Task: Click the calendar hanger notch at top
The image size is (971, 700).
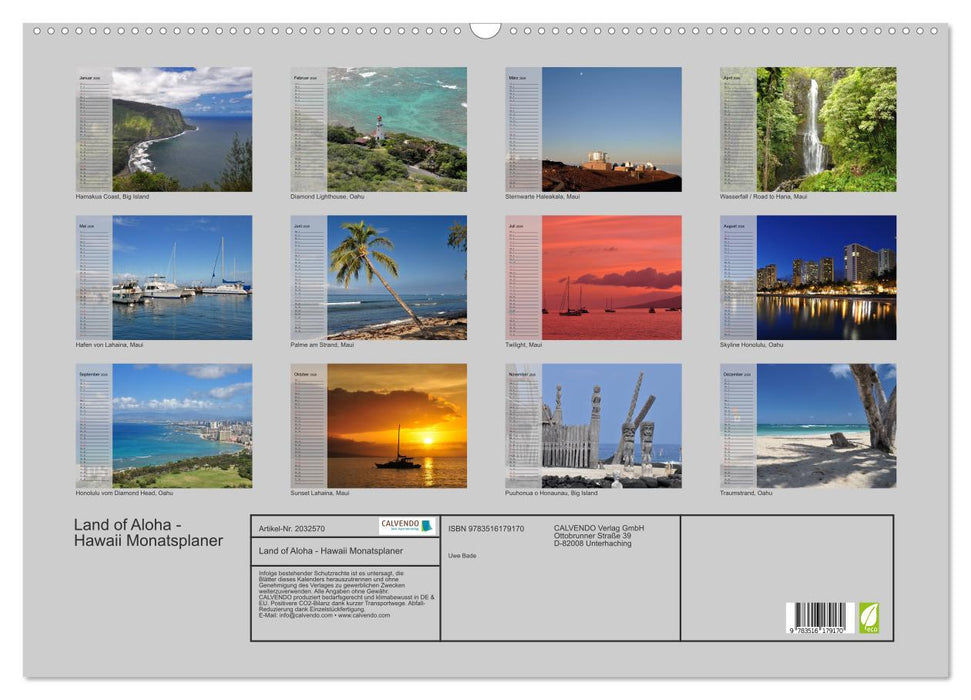Action: pyautogui.click(x=485, y=30)
